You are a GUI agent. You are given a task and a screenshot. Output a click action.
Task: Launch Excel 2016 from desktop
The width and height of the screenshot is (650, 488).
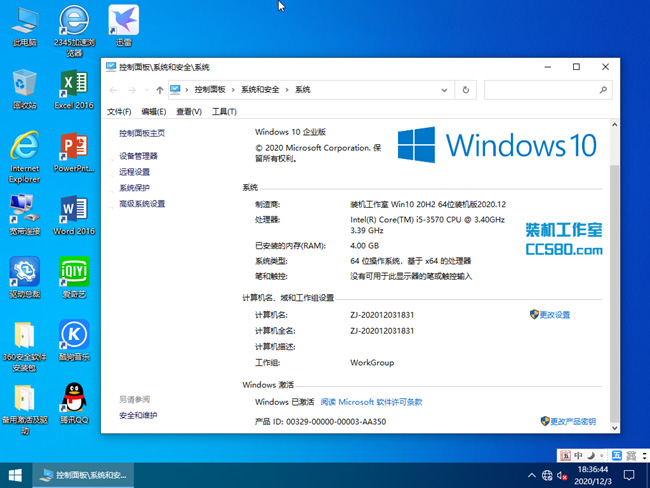74,89
